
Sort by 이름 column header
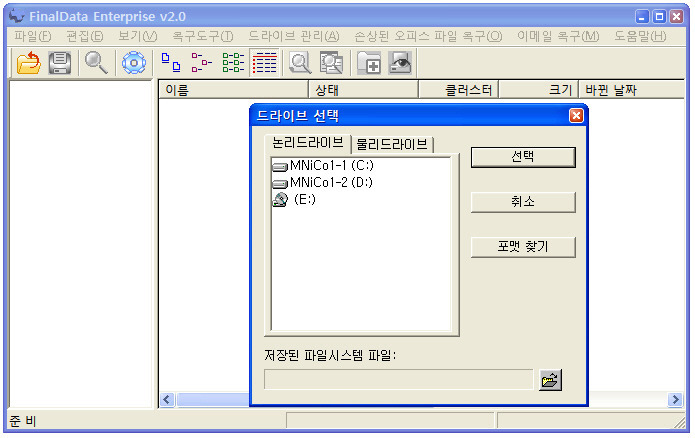pyautogui.click(x=233, y=90)
